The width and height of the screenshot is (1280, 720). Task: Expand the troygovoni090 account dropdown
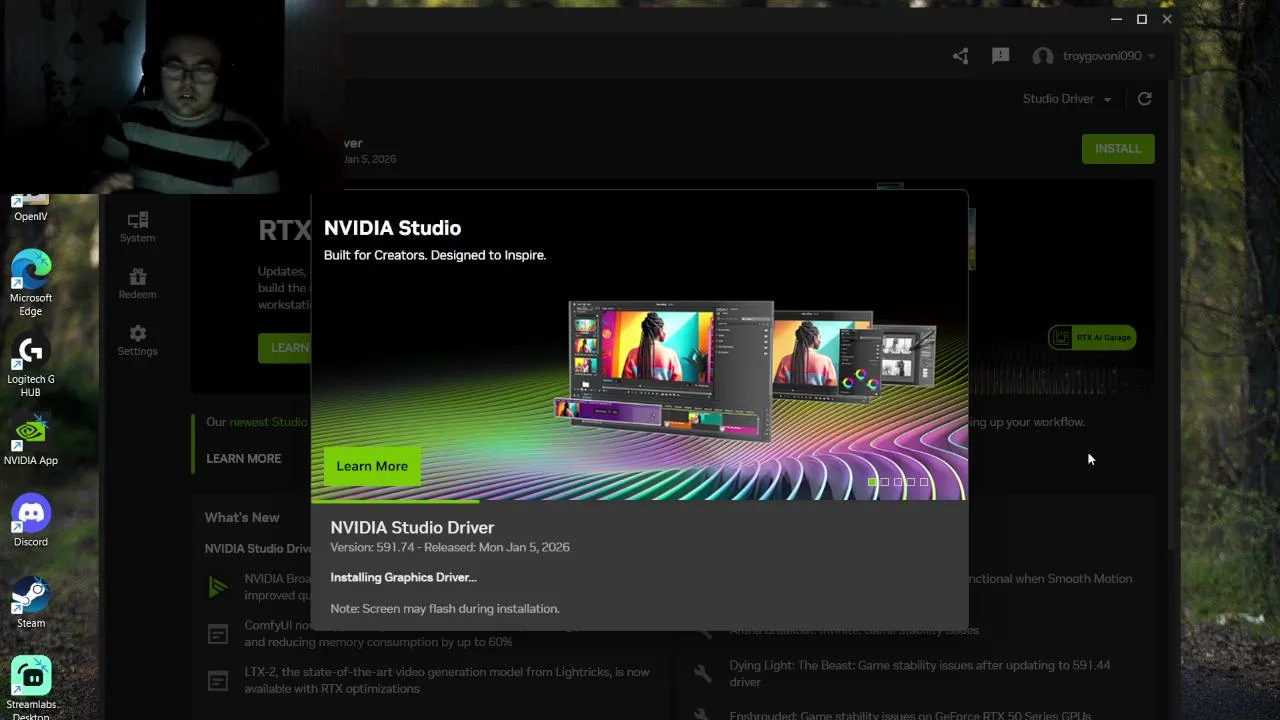pyautogui.click(x=1152, y=56)
